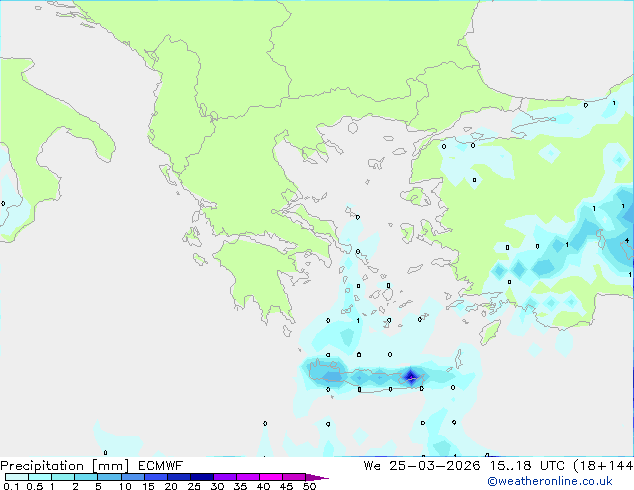Click the above-50 mm arrow legend tip
Image resolution: width=634 pixels, height=490 pixels.
coord(317,477)
